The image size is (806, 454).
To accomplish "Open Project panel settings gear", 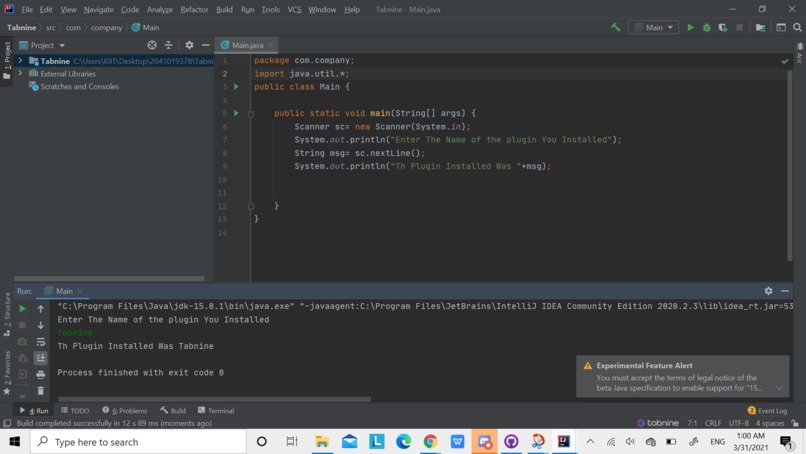I will tap(189, 45).
